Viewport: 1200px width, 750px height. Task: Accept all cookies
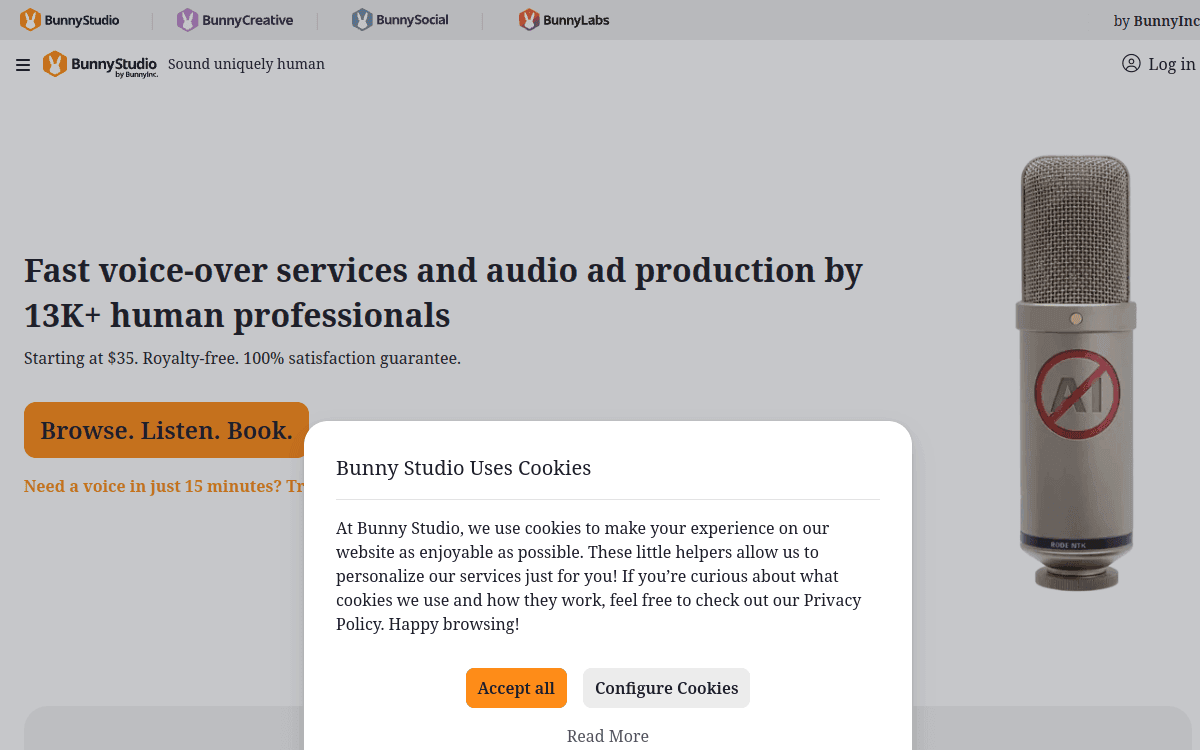tap(516, 688)
